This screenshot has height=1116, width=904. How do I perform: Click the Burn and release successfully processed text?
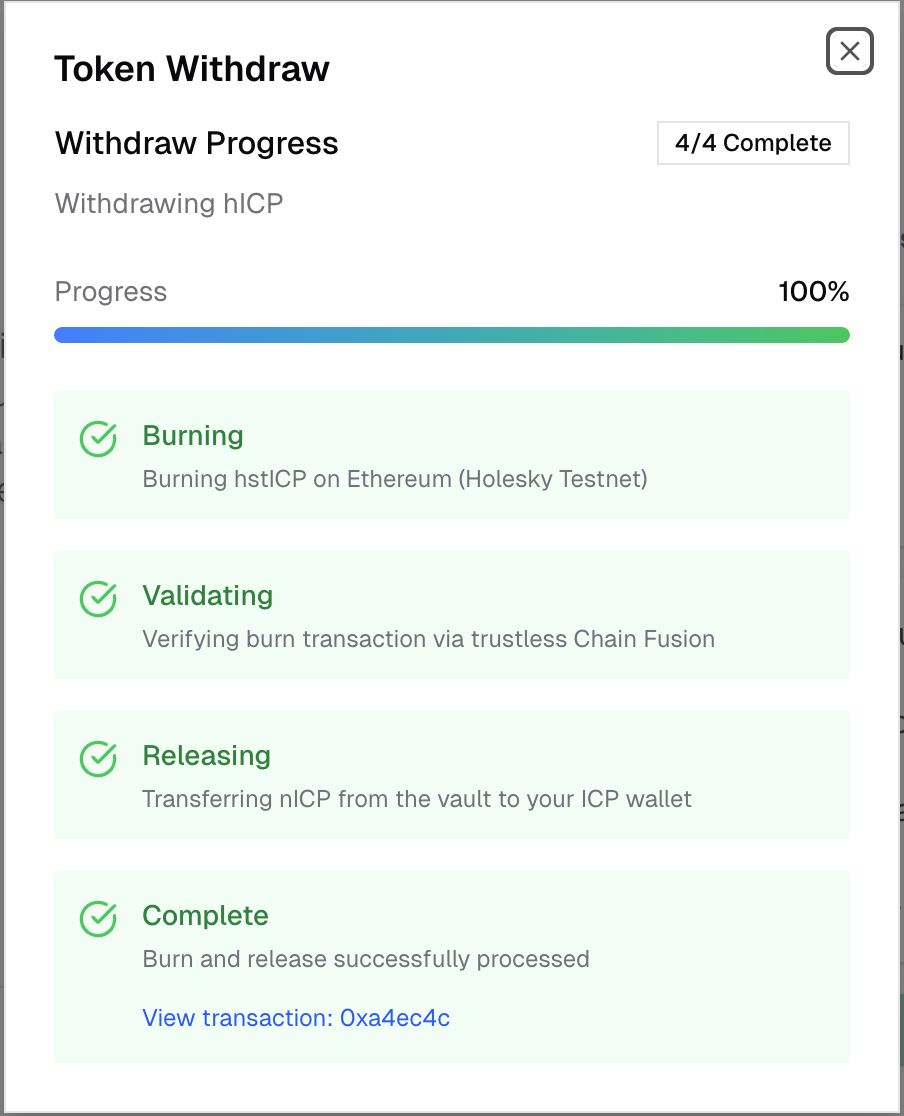click(366, 959)
